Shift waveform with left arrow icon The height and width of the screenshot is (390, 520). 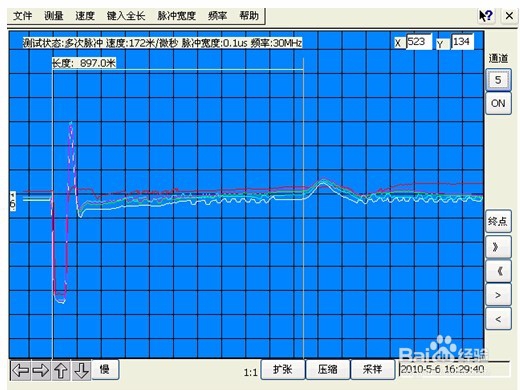coord(21,370)
